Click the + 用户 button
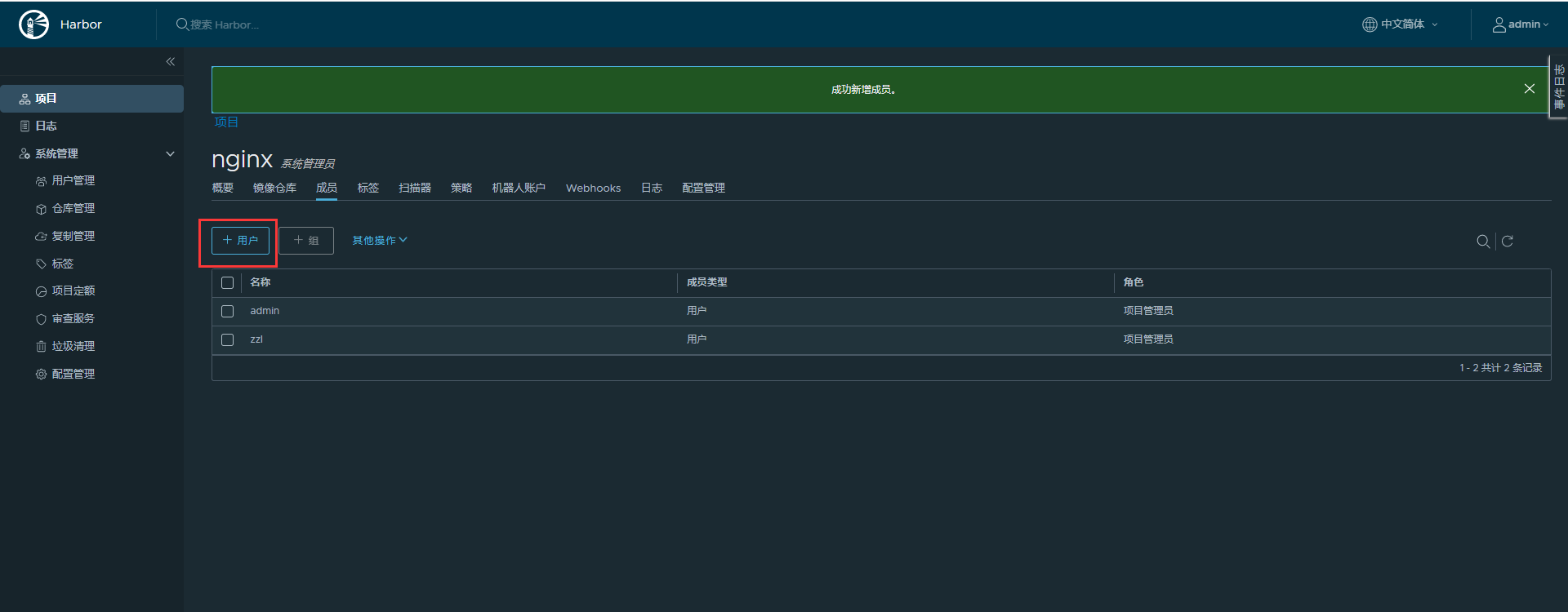Screen dimensions: 1568x612 (x=240, y=241)
